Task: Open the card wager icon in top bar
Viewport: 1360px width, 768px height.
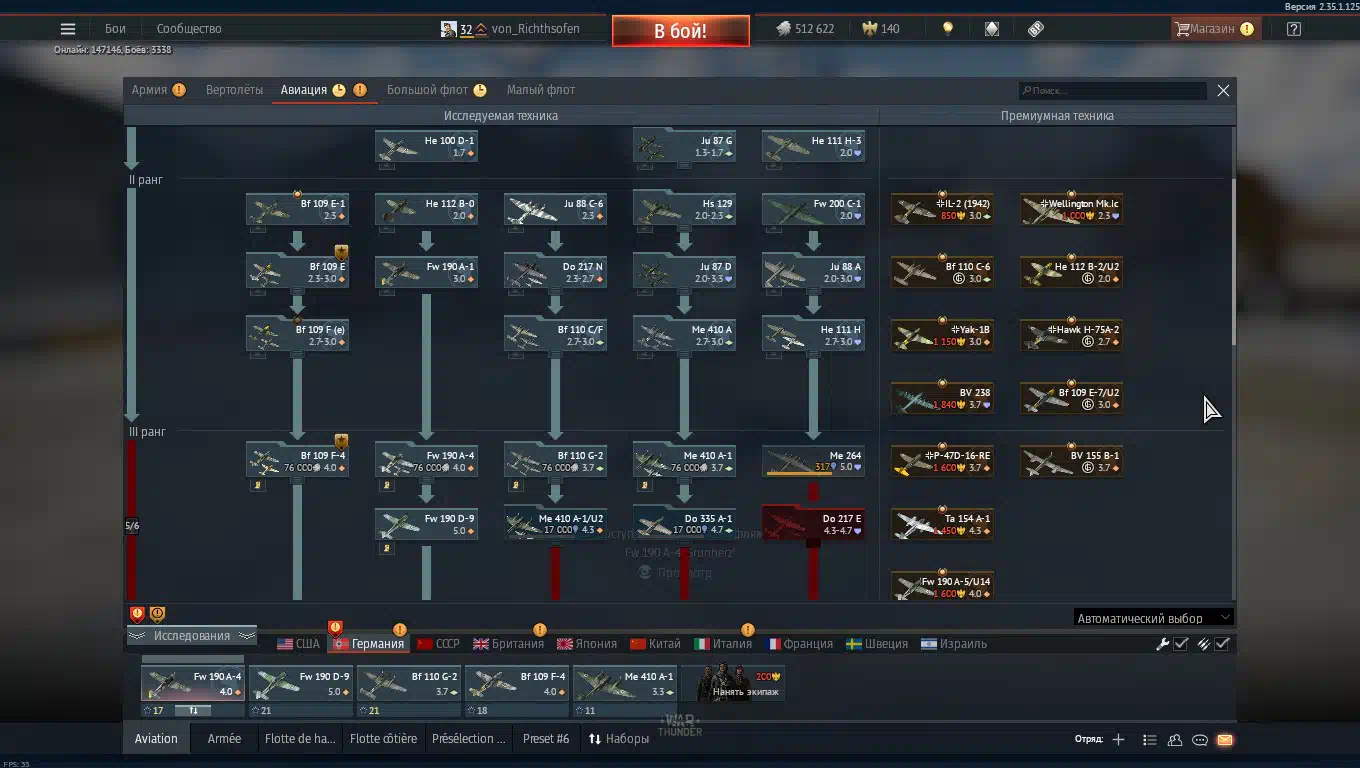Action: 991,29
